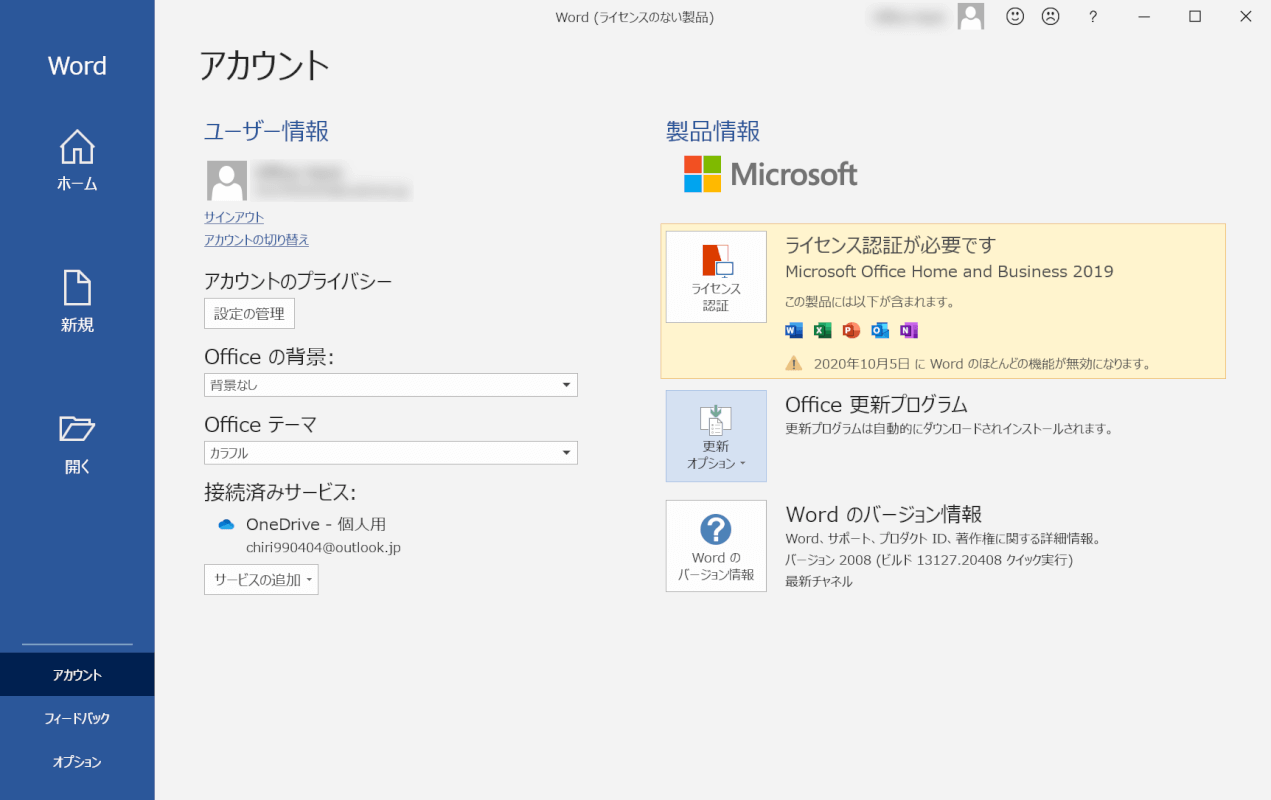Open the Update Options (更新オプション) menu
1271x800 pixels.
tap(716, 436)
